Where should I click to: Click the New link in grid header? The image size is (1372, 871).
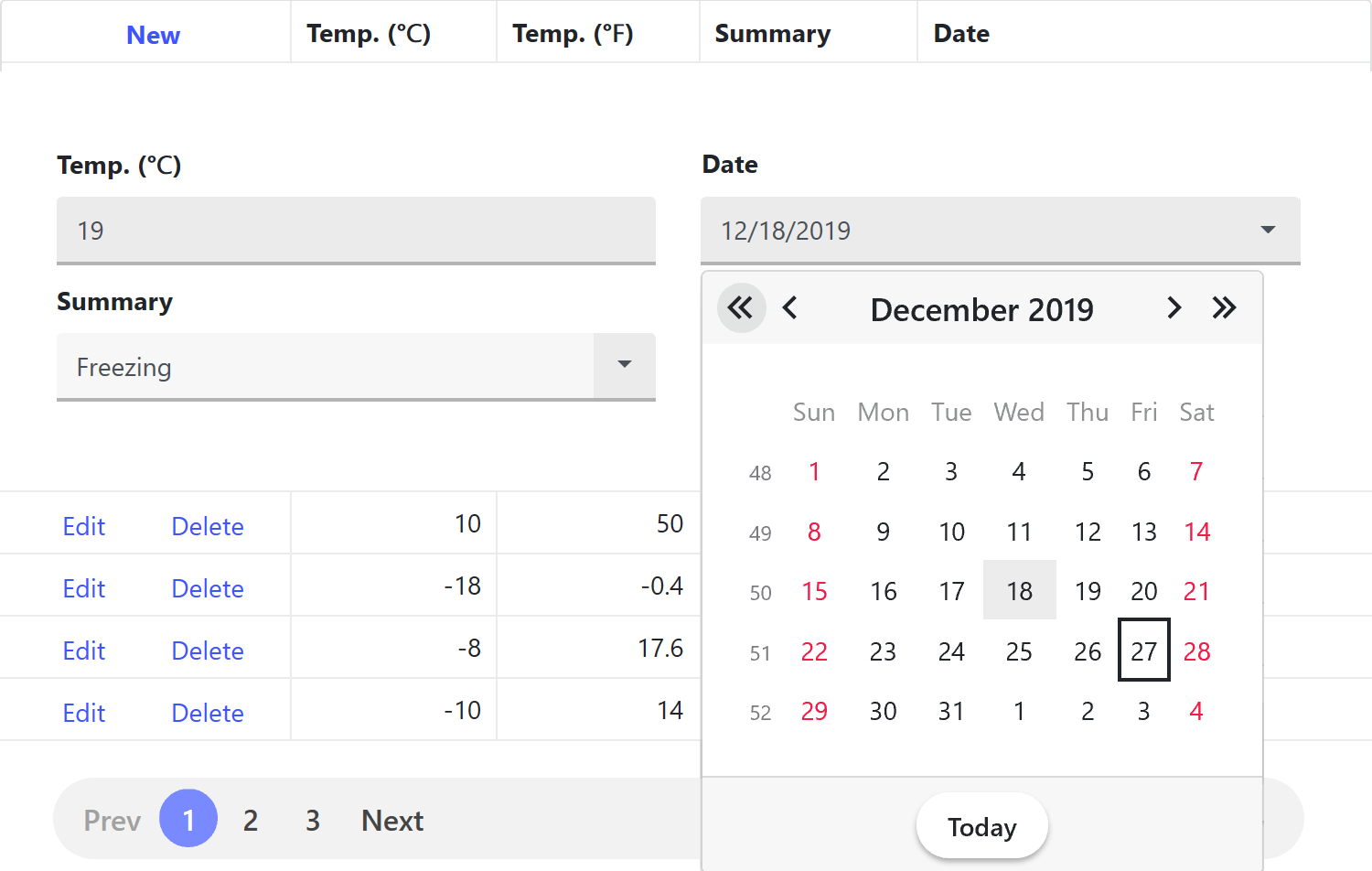click(153, 35)
